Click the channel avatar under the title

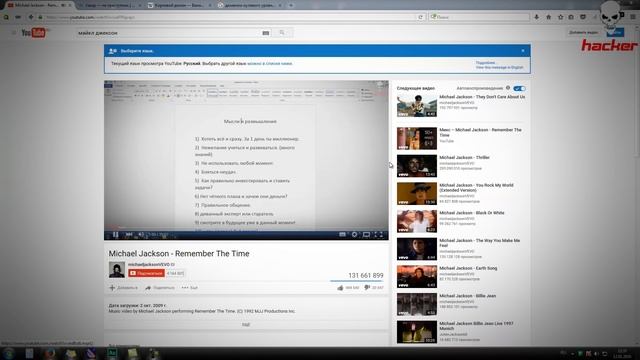pyautogui.click(x=117, y=270)
